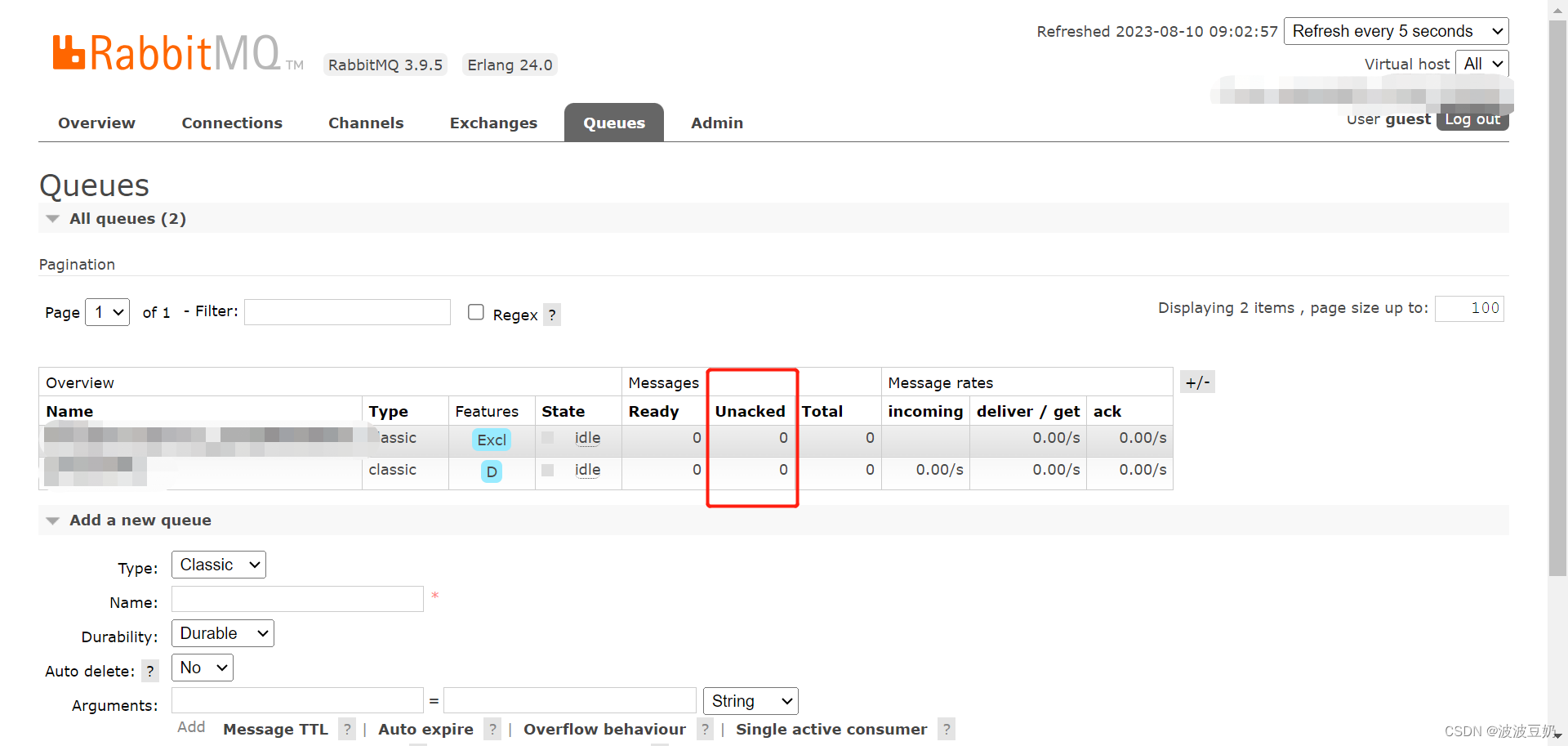Open the Regex help question mark
This screenshot has width=1568, height=746.
(x=552, y=315)
